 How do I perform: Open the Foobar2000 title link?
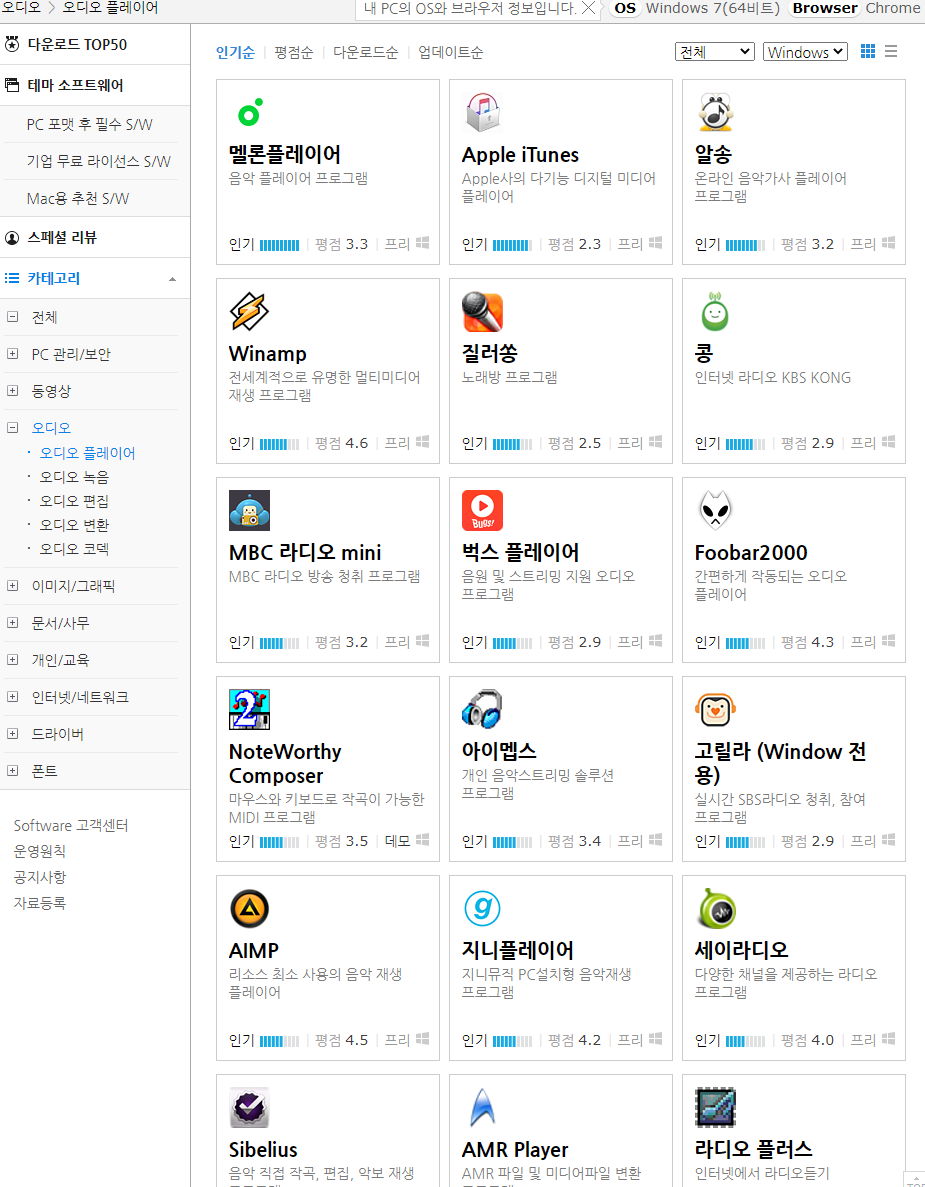[x=751, y=553]
